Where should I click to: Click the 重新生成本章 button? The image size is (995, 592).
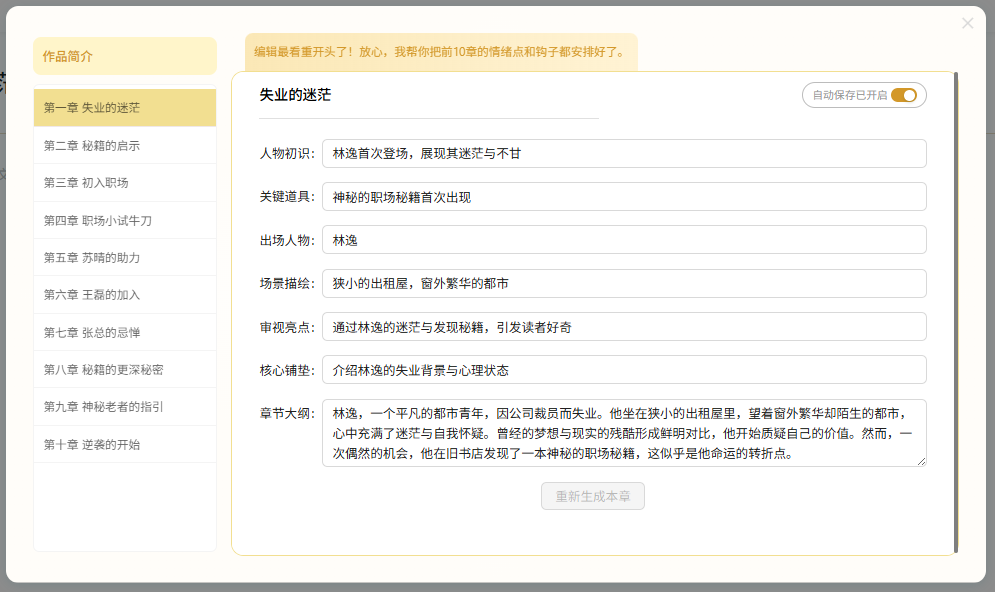tap(593, 496)
